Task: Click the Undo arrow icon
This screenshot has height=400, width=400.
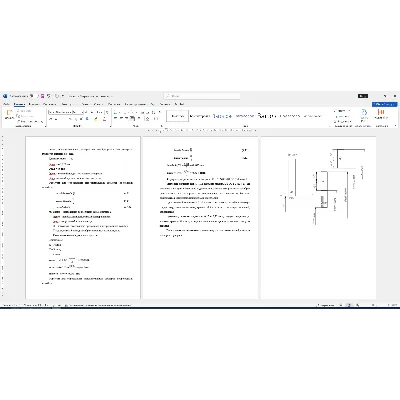Action: pos(49,96)
